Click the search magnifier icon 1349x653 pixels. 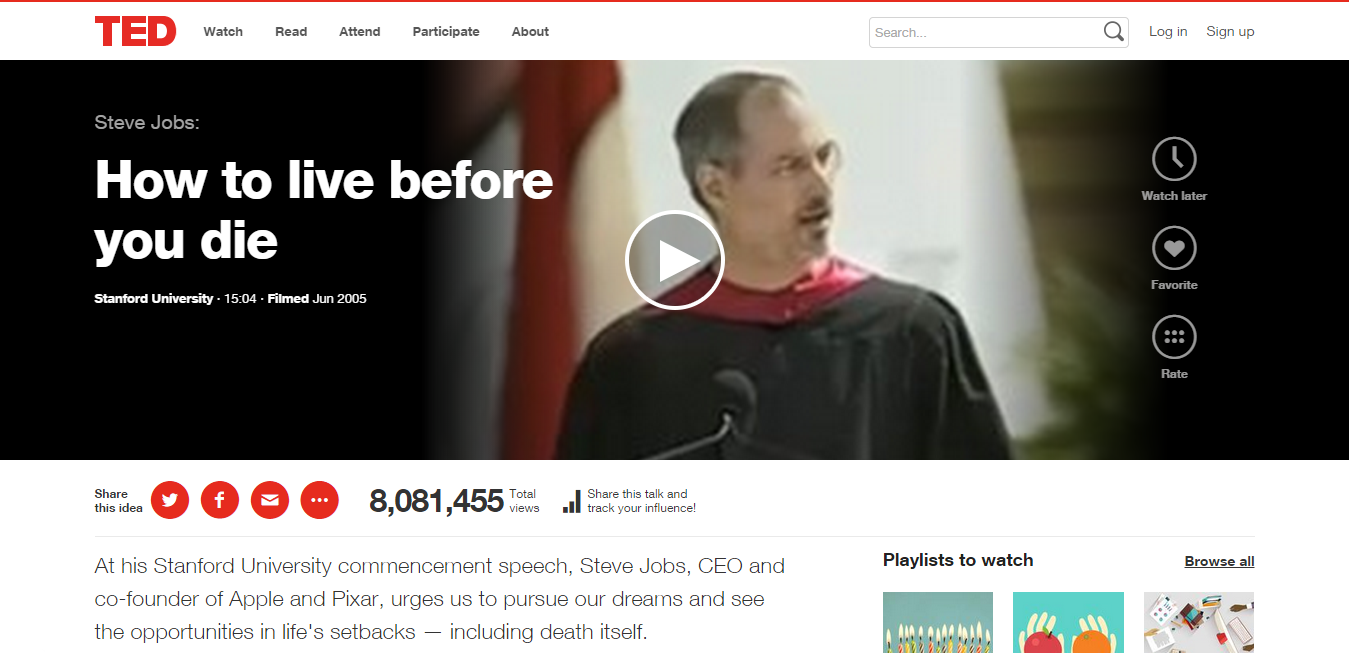coord(1114,32)
